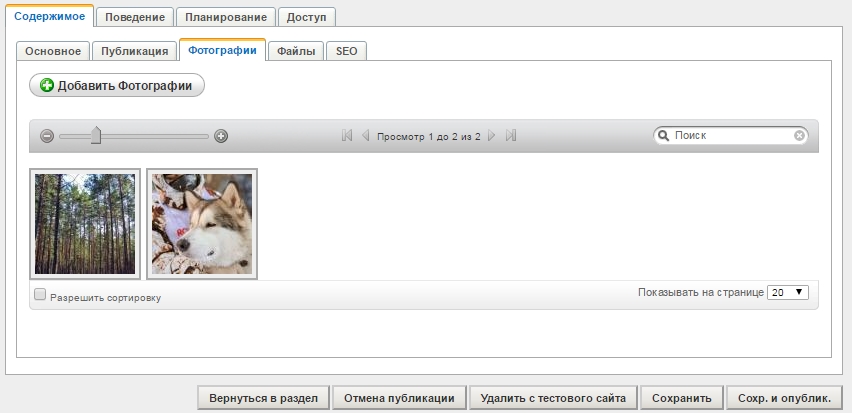This screenshot has height=413, width=852.
Task: Click Отмена публикации button
Action: point(399,398)
